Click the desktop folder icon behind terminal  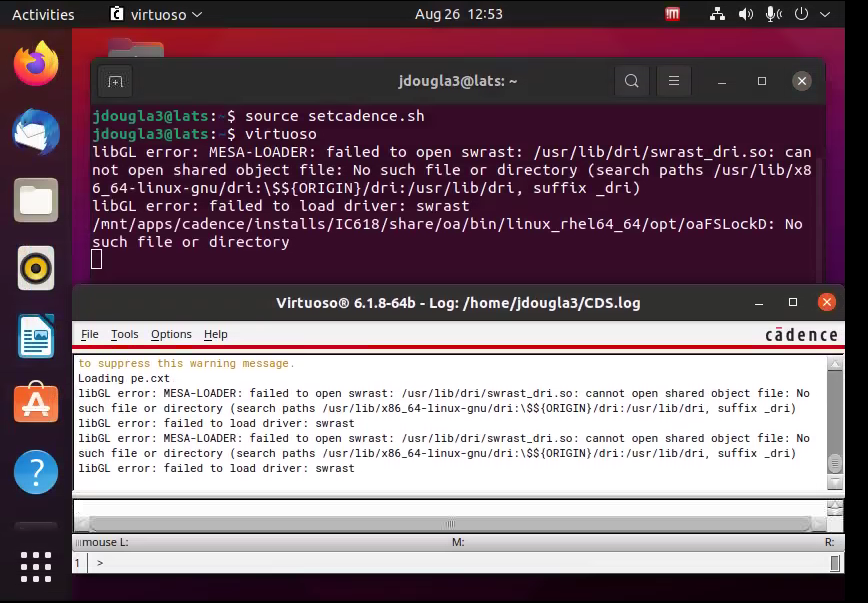tap(136, 48)
